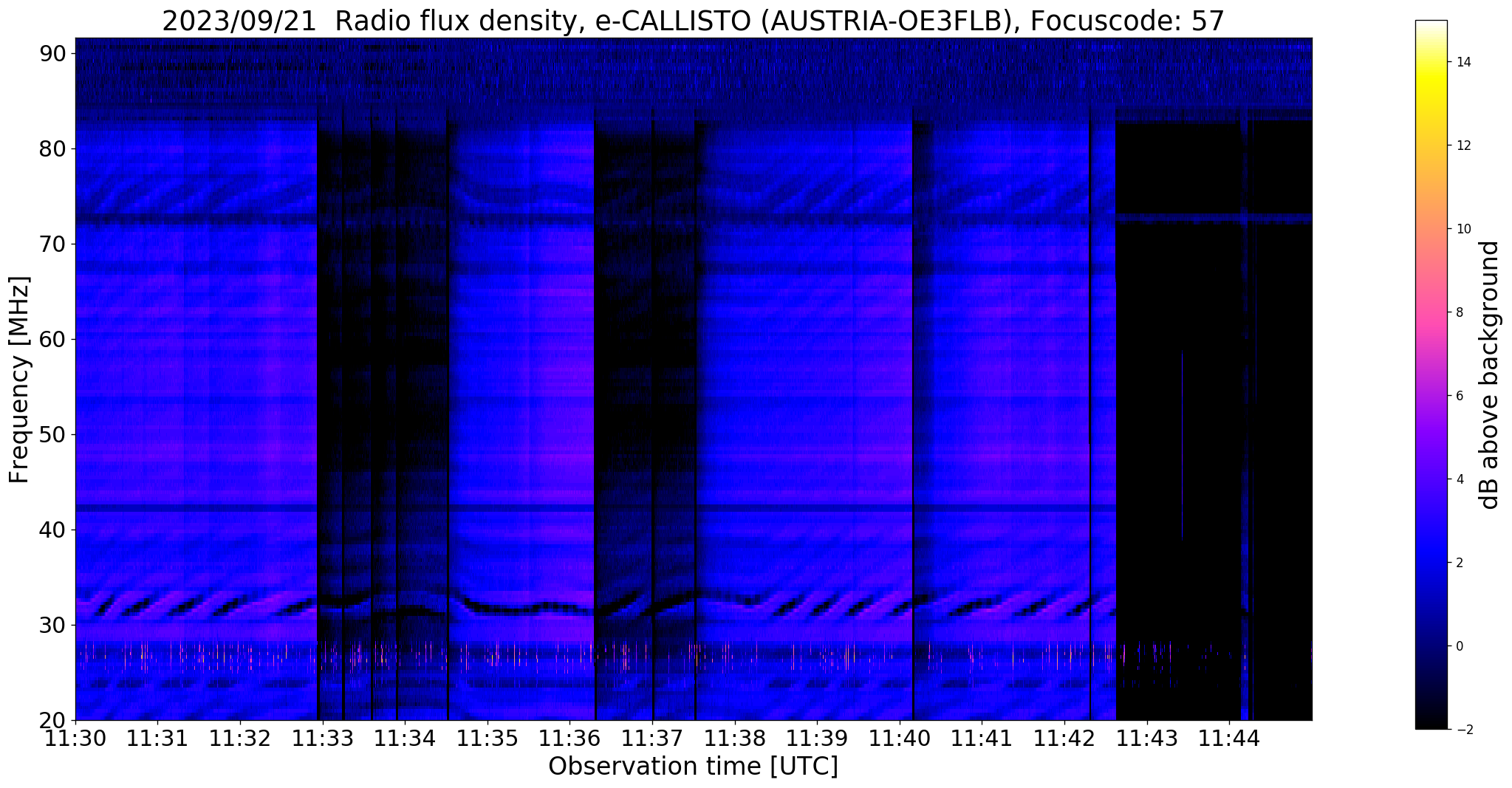Image resolution: width=1512 pixels, height=788 pixels.
Task: Click the colorbar 2 dB tick label
Action: click(1458, 563)
